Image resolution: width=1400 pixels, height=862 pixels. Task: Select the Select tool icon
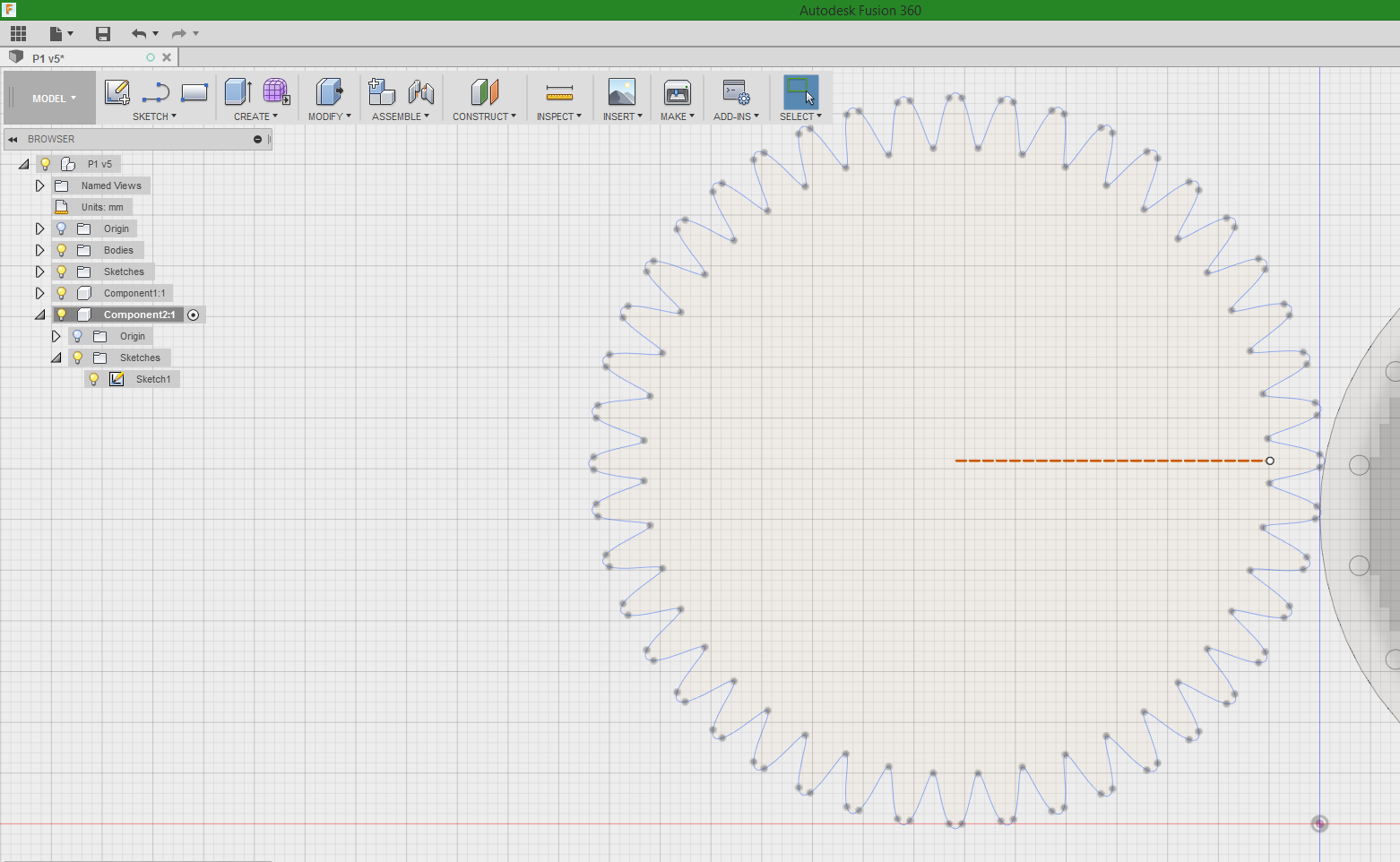[x=800, y=92]
